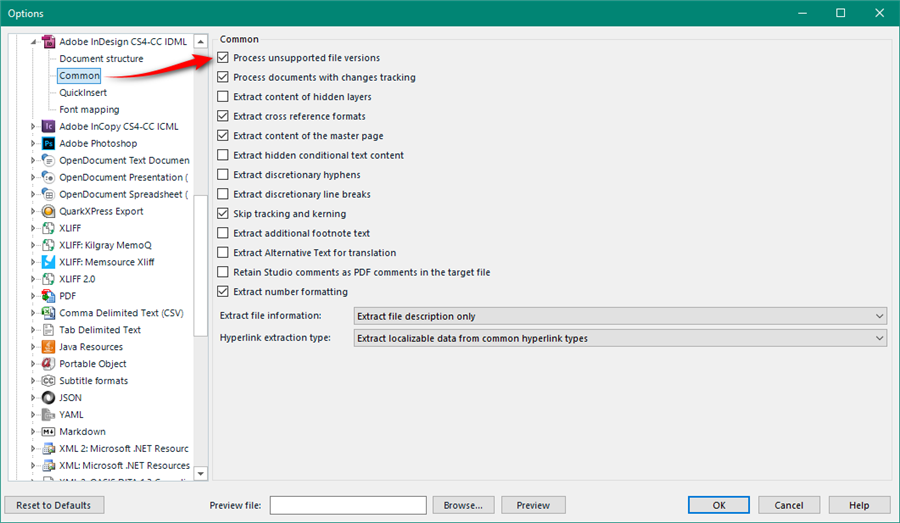Click the Adobe Photoshop file type icon
This screenshot has width=900, height=523.
coord(48,144)
